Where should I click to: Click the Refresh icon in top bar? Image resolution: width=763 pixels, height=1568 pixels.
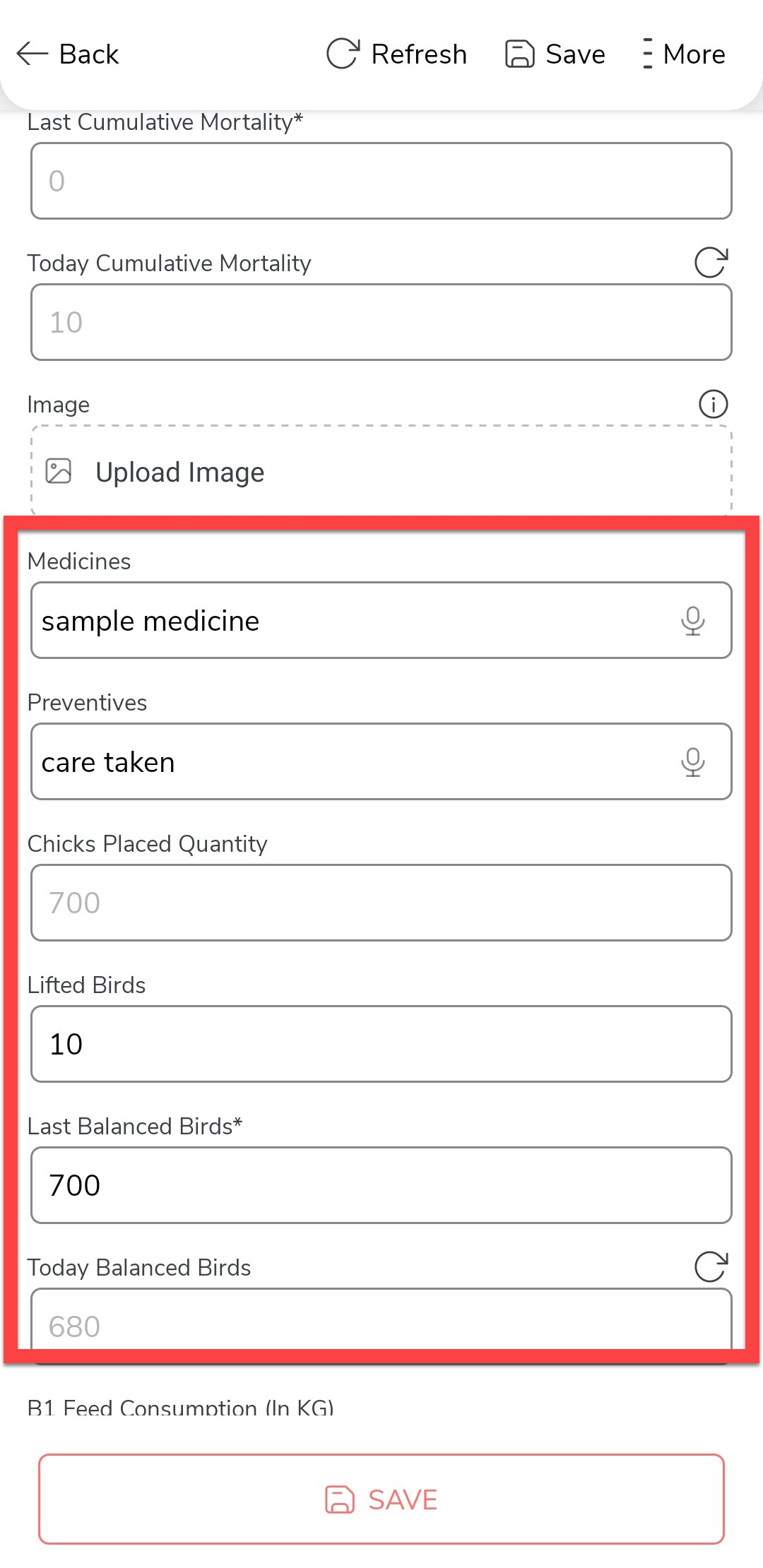tap(343, 54)
